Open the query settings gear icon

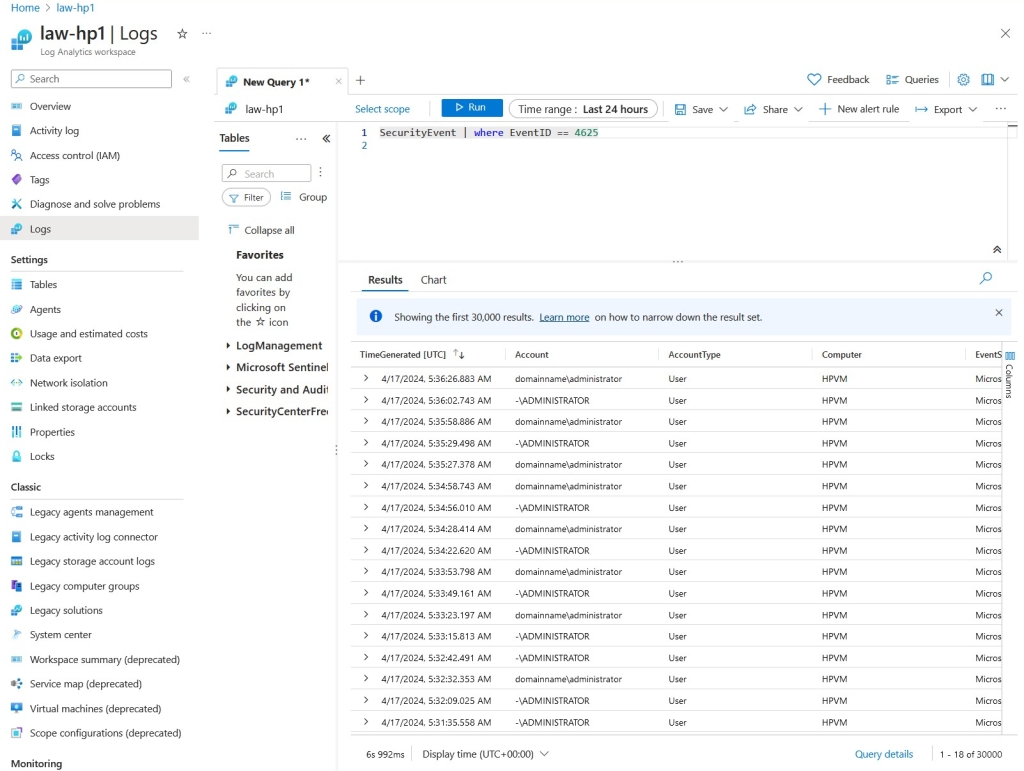tap(963, 80)
